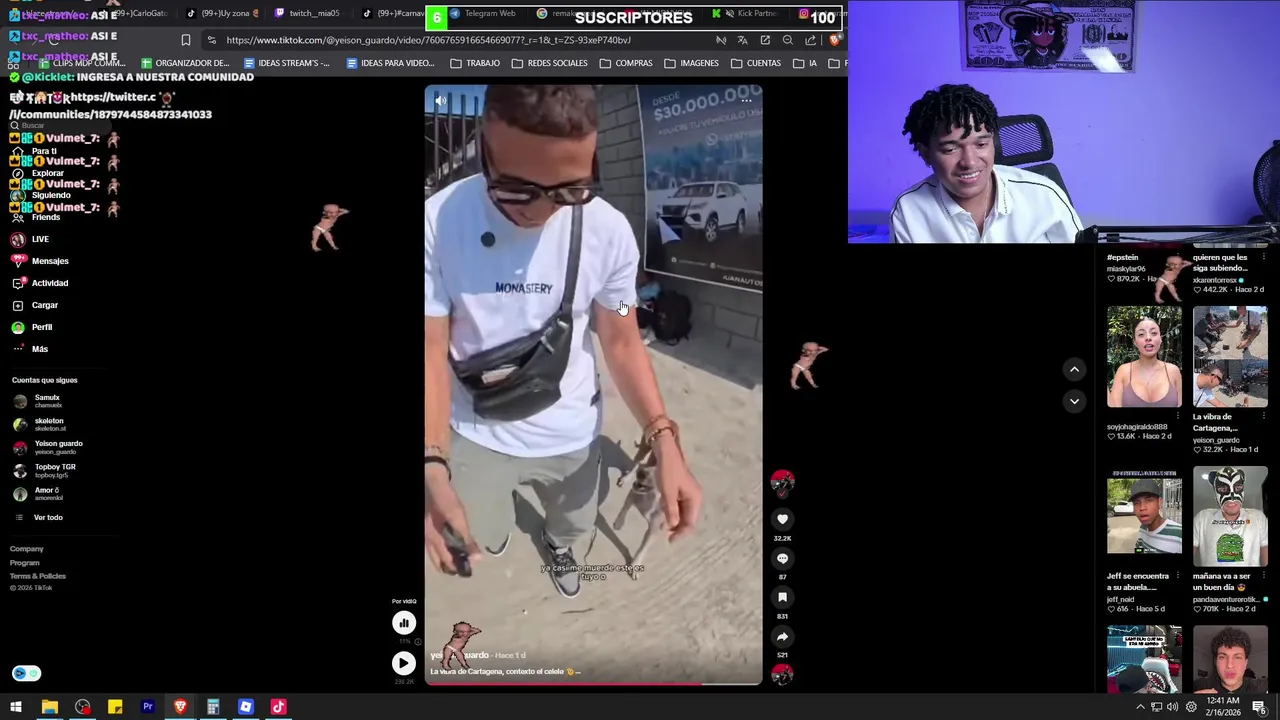The width and height of the screenshot is (1280, 720).
Task: Open the three-dot options on the video
Action: (746, 100)
